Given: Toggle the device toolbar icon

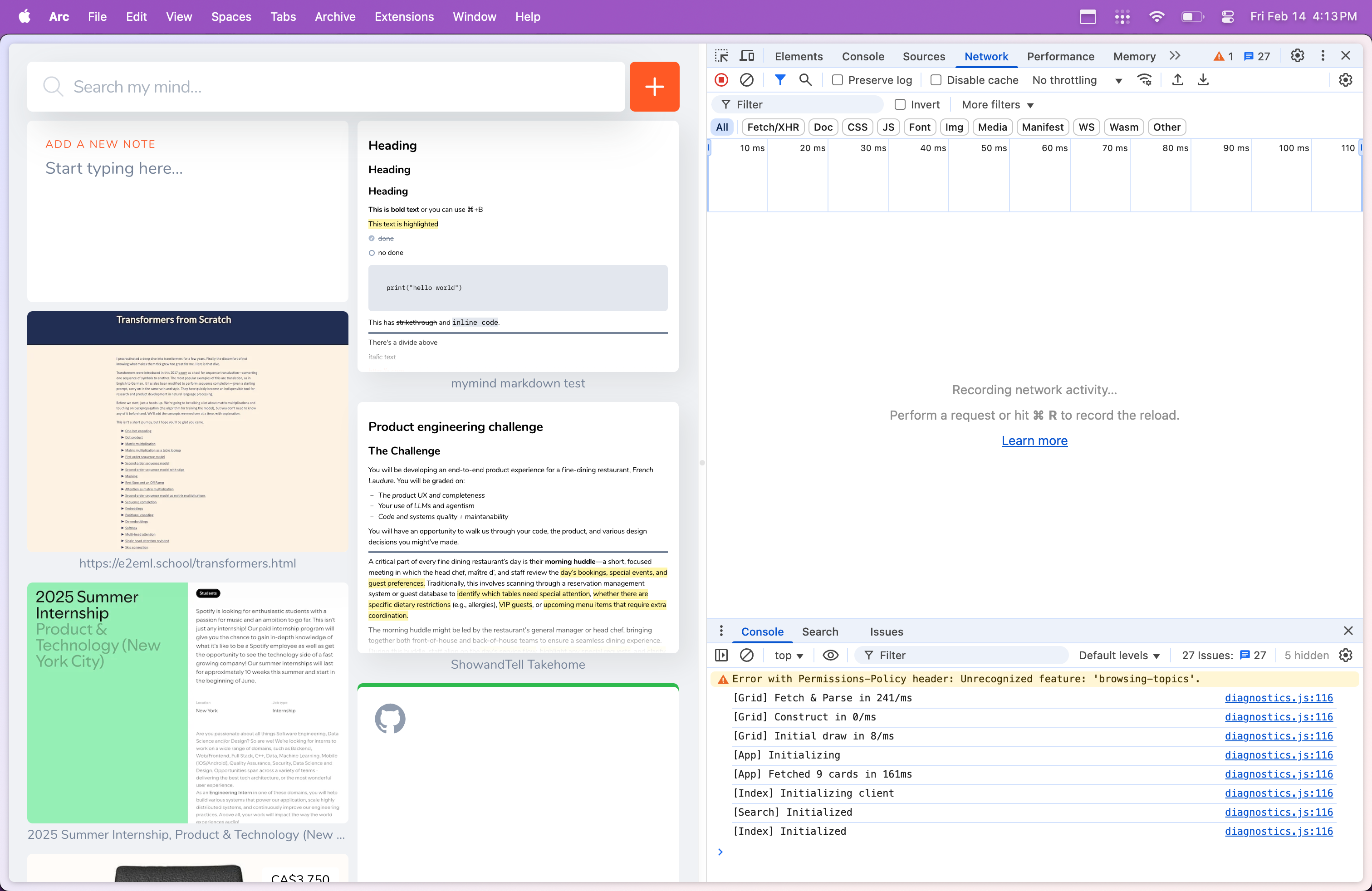Looking at the screenshot, I should [747, 56].
